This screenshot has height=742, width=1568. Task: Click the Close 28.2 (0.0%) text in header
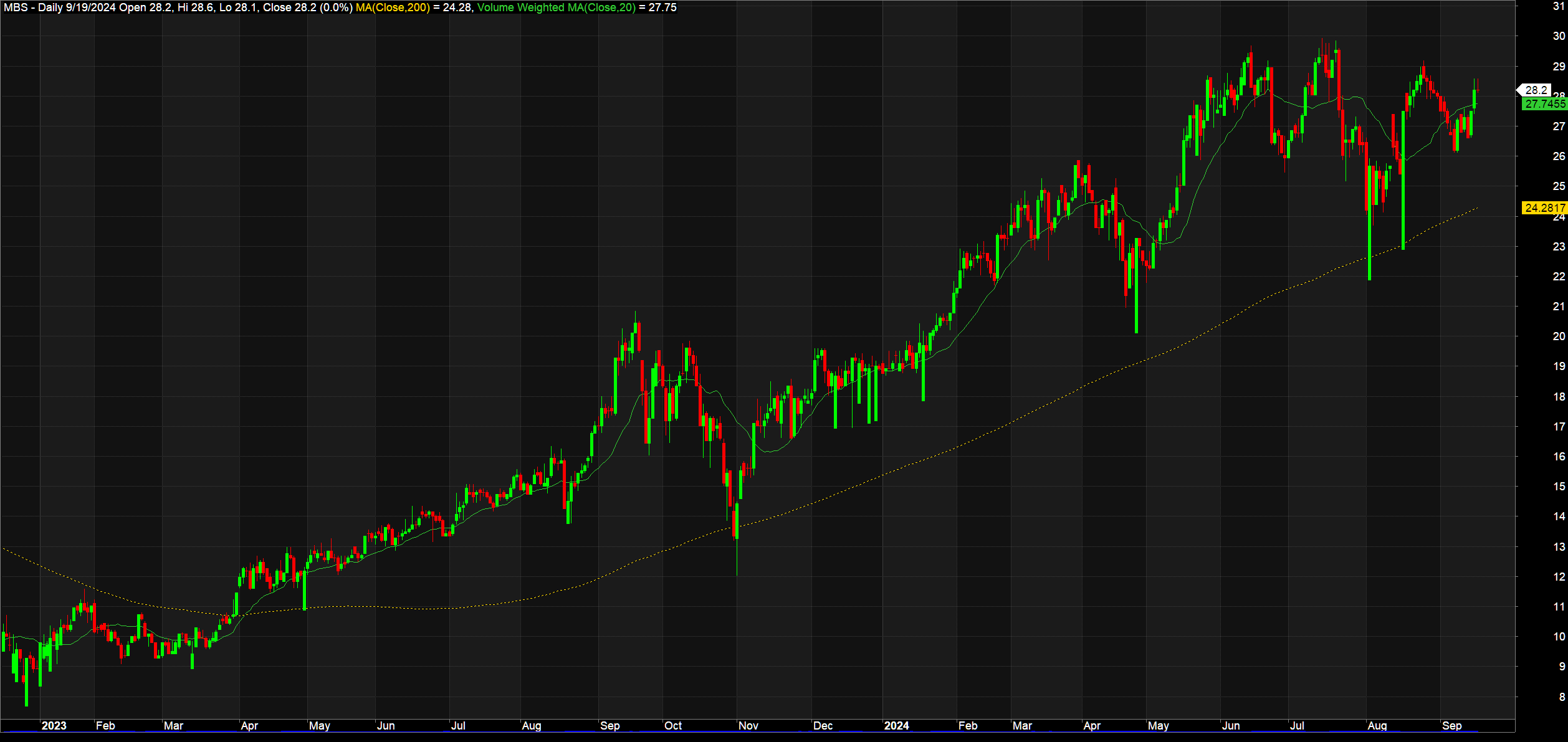point(308,7)
